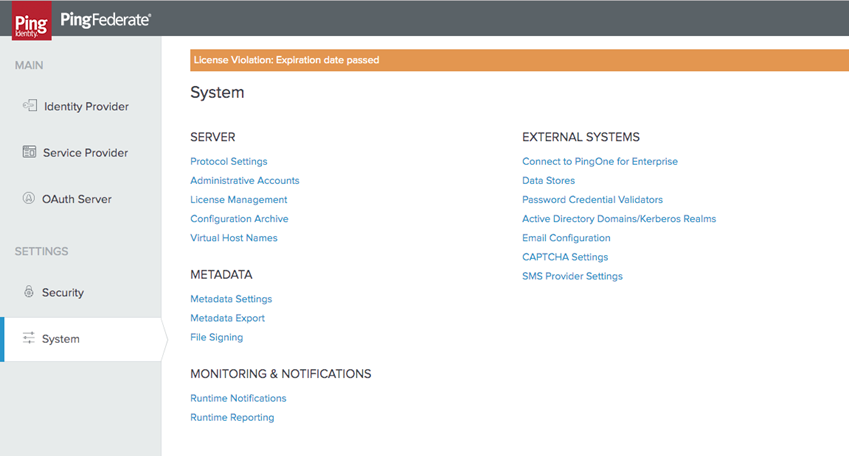Click the PingFederate title text
Screen dimensions: 849x456
(106, 20)
